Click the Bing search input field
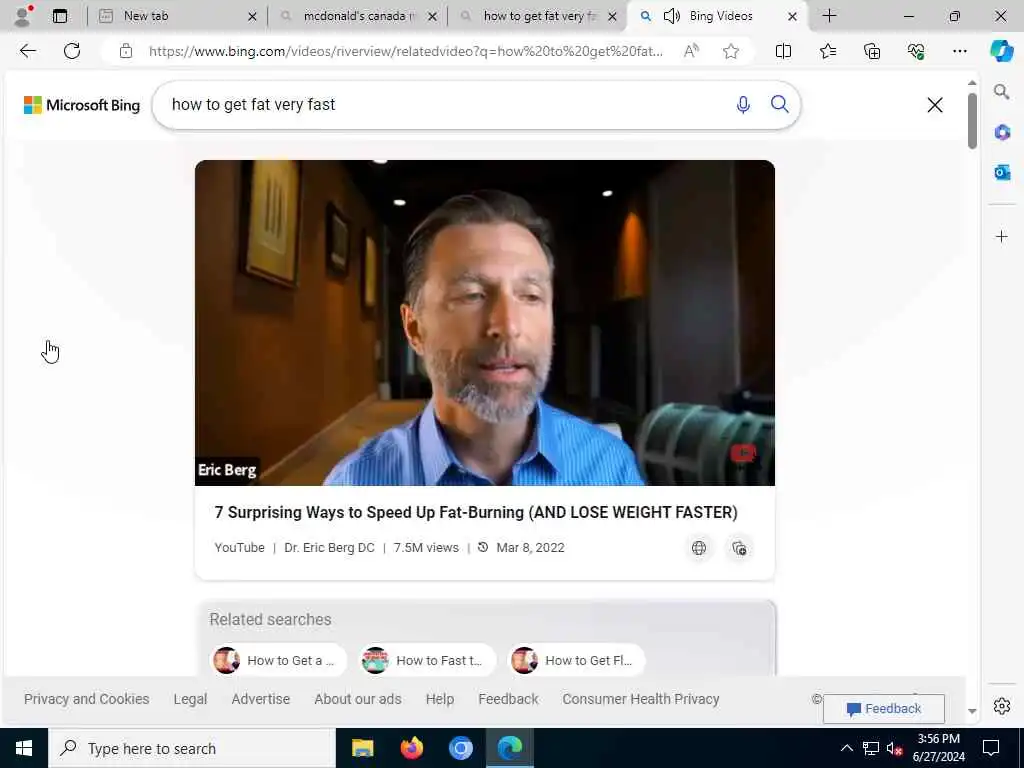Image resolution: width=1024 pixels, height=768 pixels. pyautogui.click(x=444, y=104)
